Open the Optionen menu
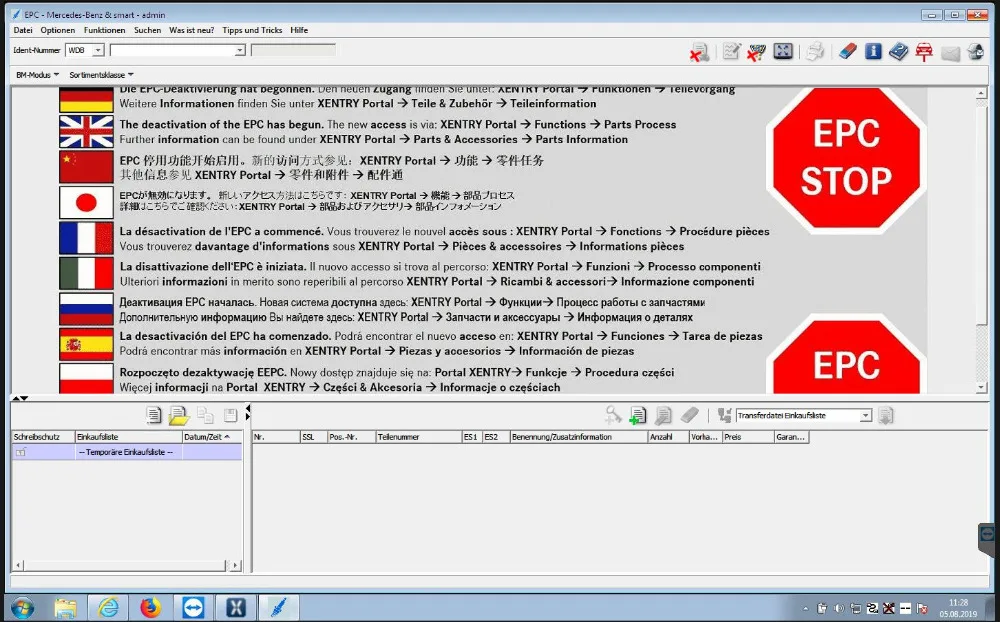1000x622 pixels. tap(57, 30)
